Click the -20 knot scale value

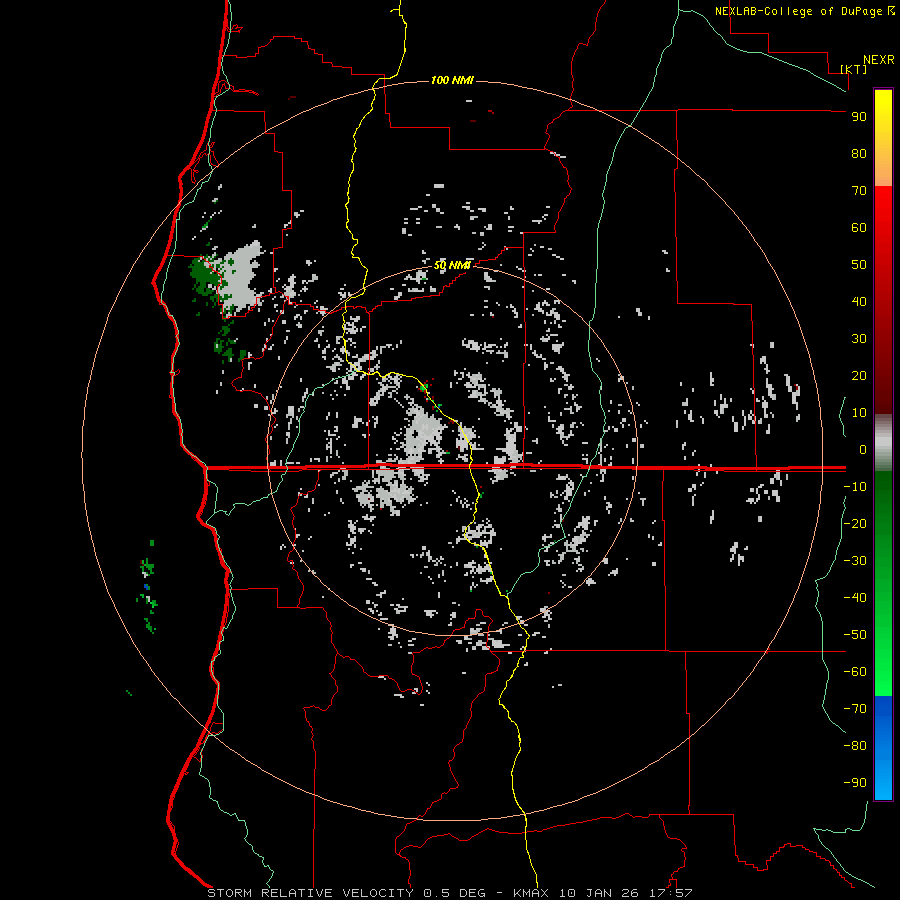855,523
